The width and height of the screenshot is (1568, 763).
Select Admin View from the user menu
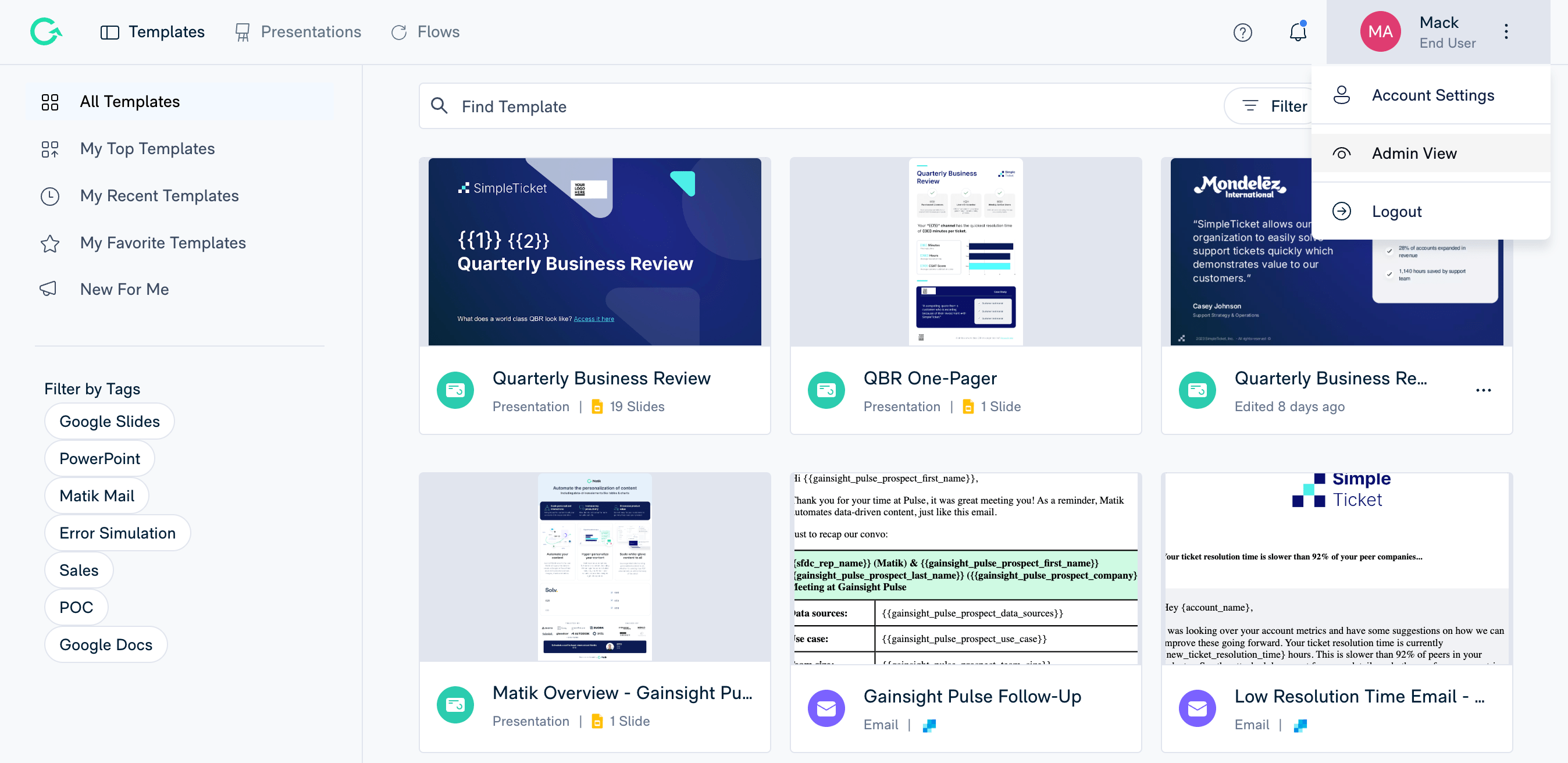pyautogui.click(x=1413, y=154)
